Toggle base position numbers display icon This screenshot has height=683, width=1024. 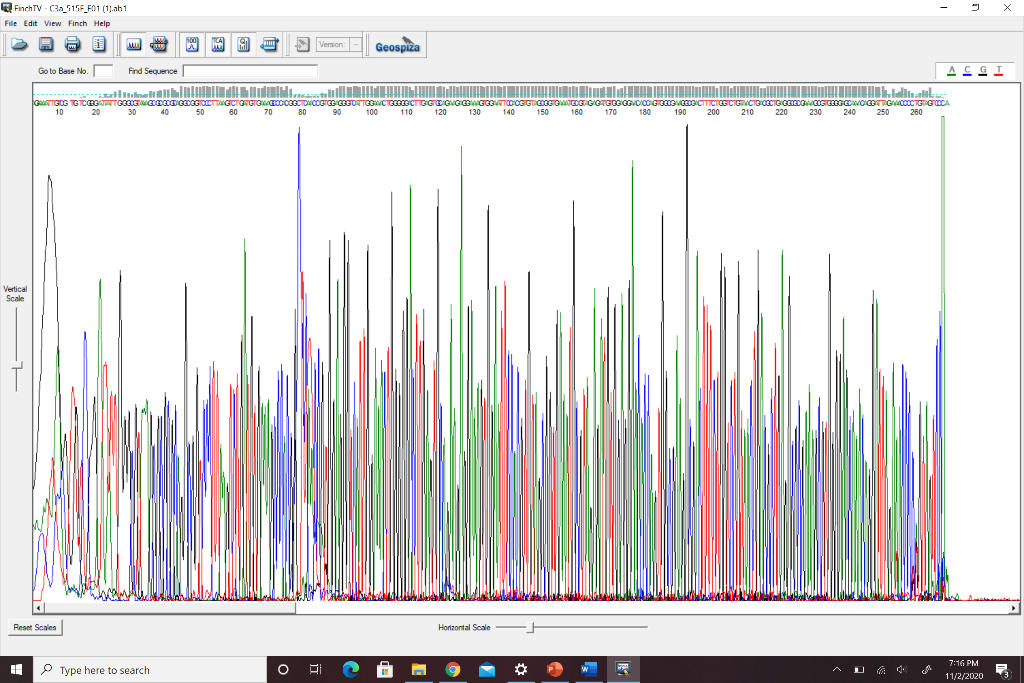click(192, 44)
